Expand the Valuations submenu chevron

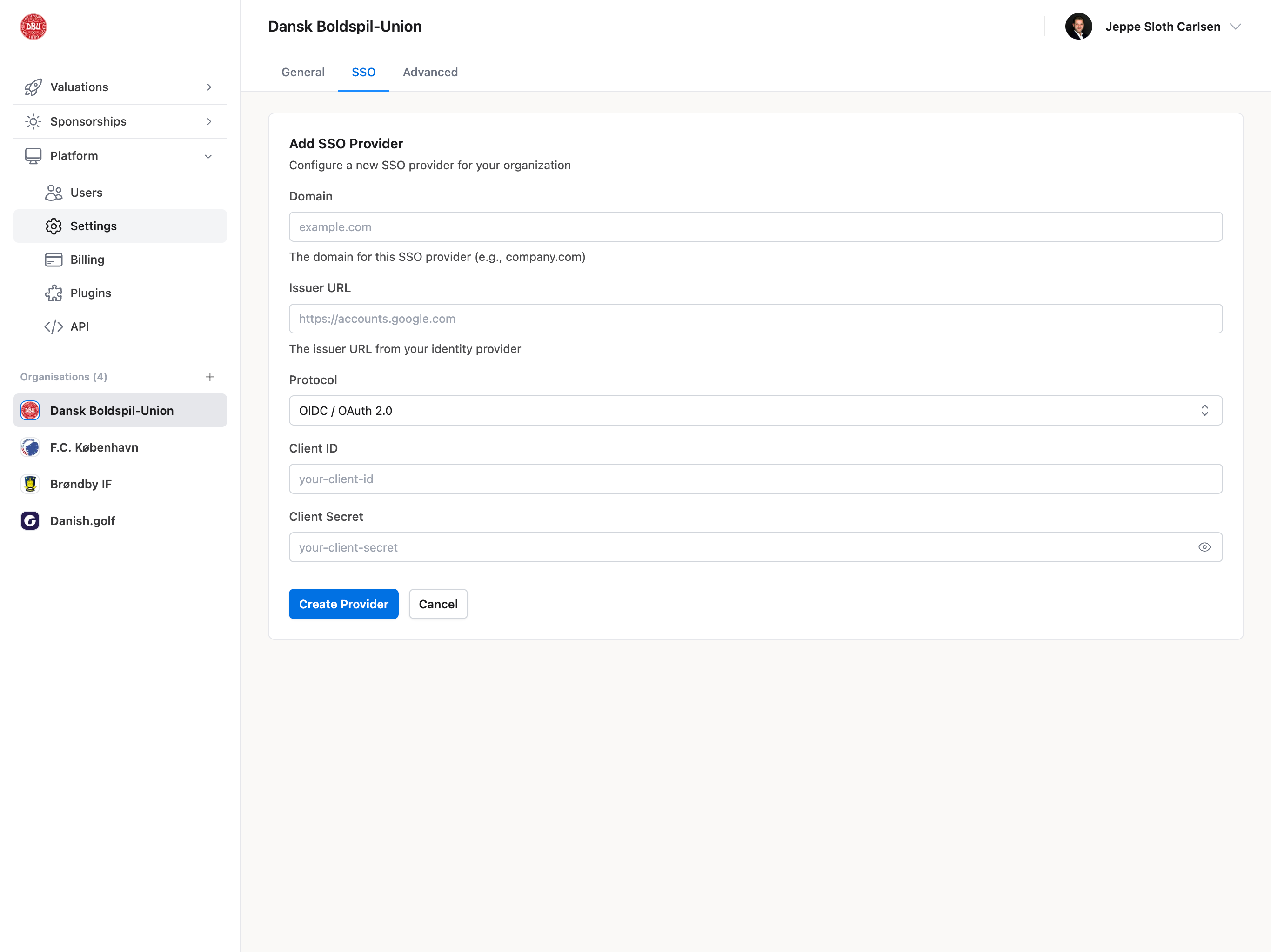click(209, 87)
